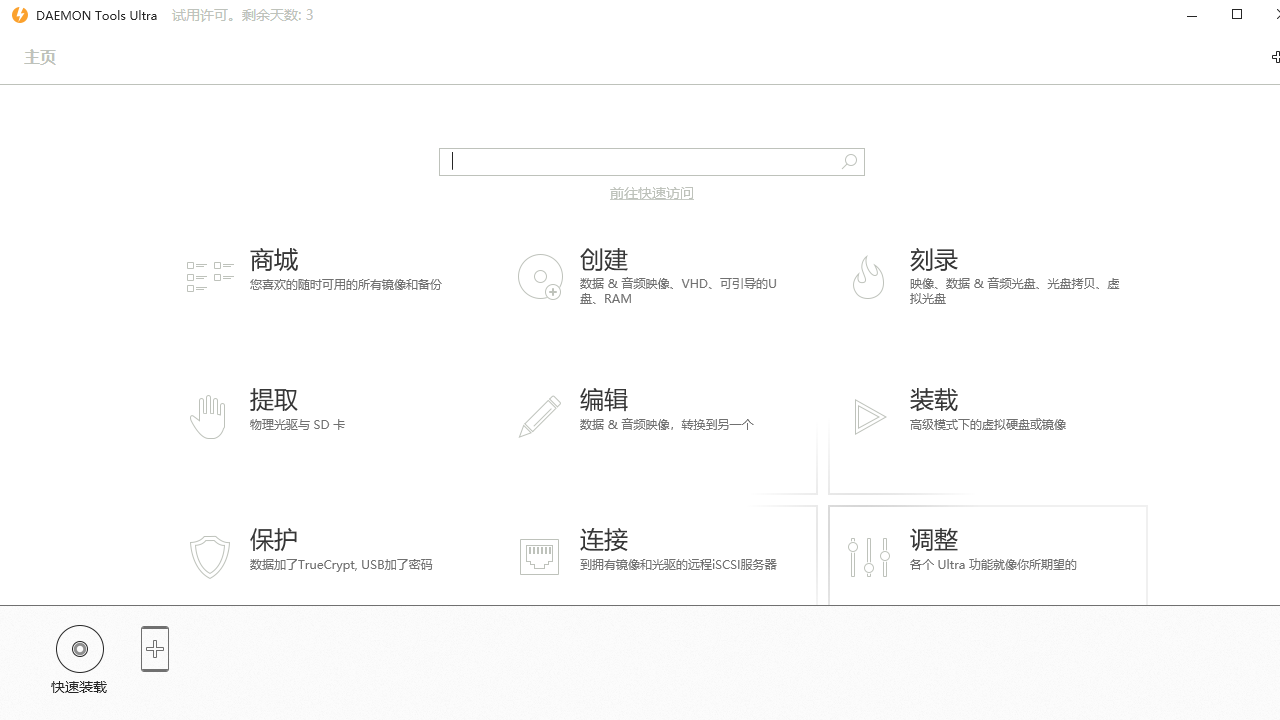Click the 刻录 flame icon
This screenshot has width=1280, height=720.
pyautogui.click(x=868, y=277)
